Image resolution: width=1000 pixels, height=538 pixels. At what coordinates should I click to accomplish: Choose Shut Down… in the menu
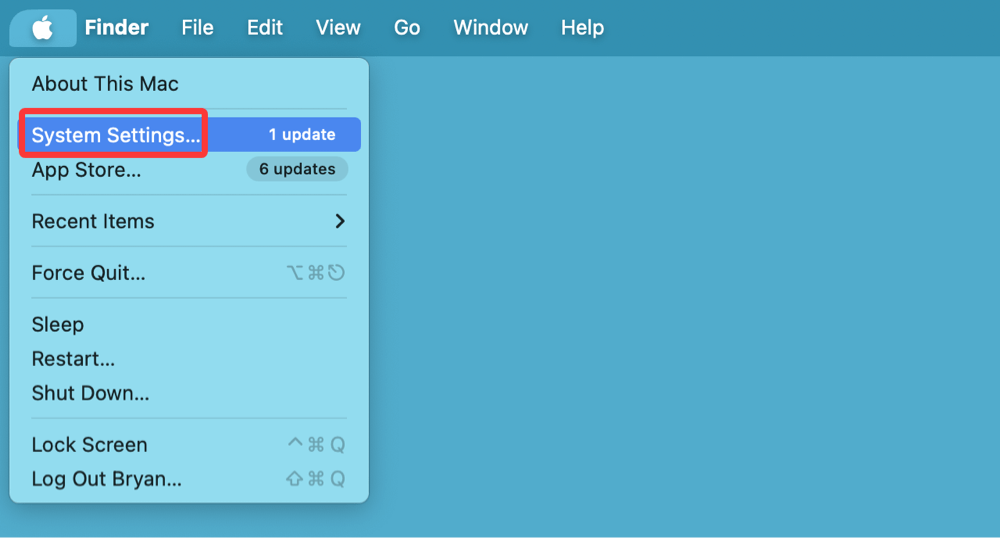pyautogui.click(x=90, y=393)
